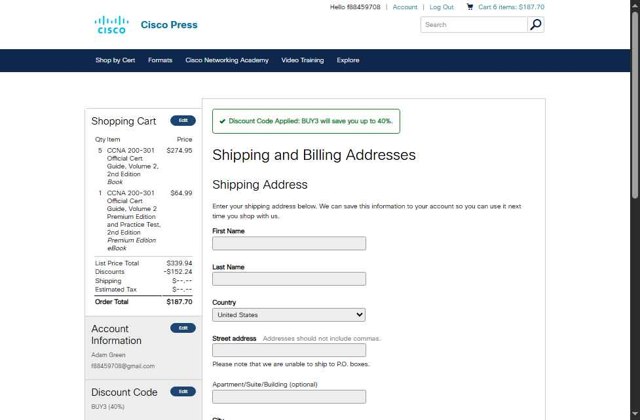The height and width of the screenshot is (420, 640).
Task: Open the Shop by Cert menu
Action: (x=115, y=60)
